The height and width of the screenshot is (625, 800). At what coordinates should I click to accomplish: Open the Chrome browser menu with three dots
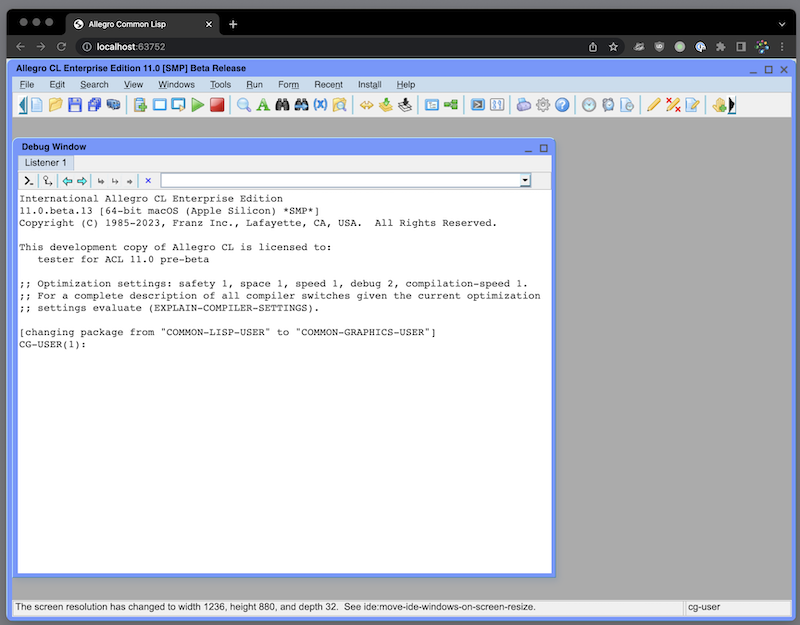[x=781, y=46]
